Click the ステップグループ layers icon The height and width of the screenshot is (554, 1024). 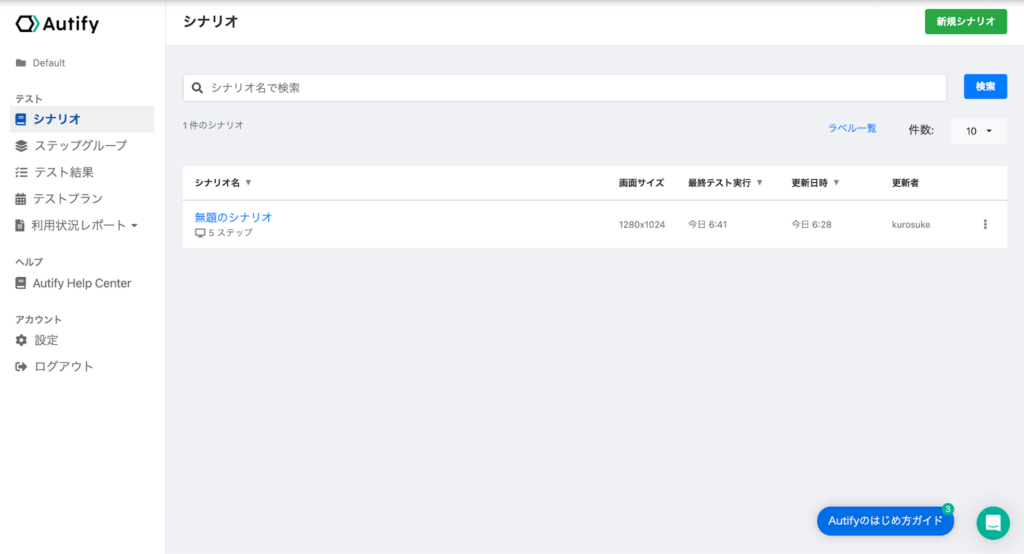coord(22,146)
